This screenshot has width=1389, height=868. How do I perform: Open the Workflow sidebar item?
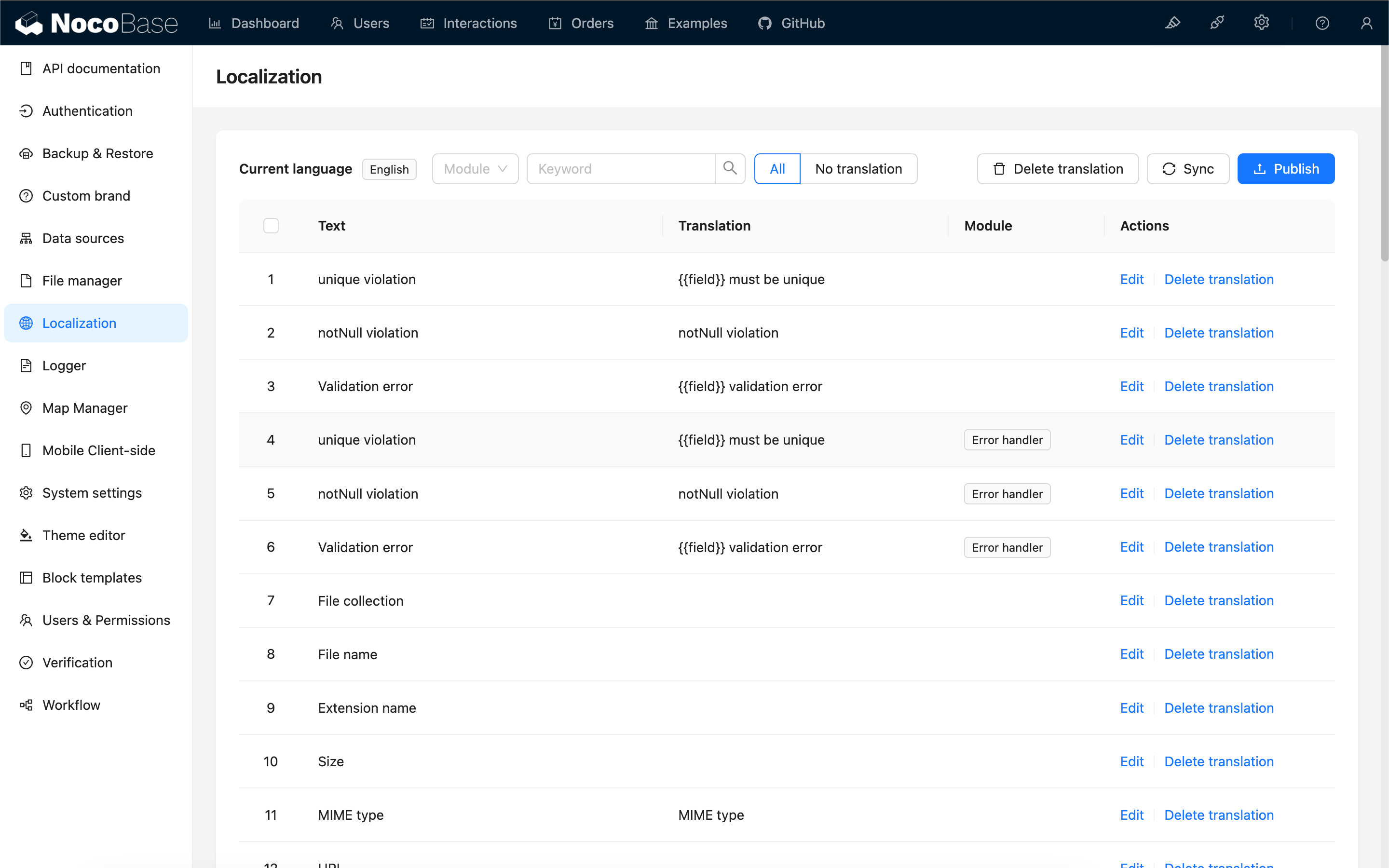point(71,705)
